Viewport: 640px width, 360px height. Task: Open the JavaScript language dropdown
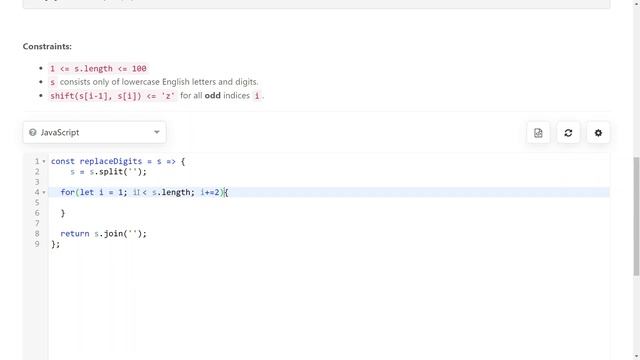94,132
